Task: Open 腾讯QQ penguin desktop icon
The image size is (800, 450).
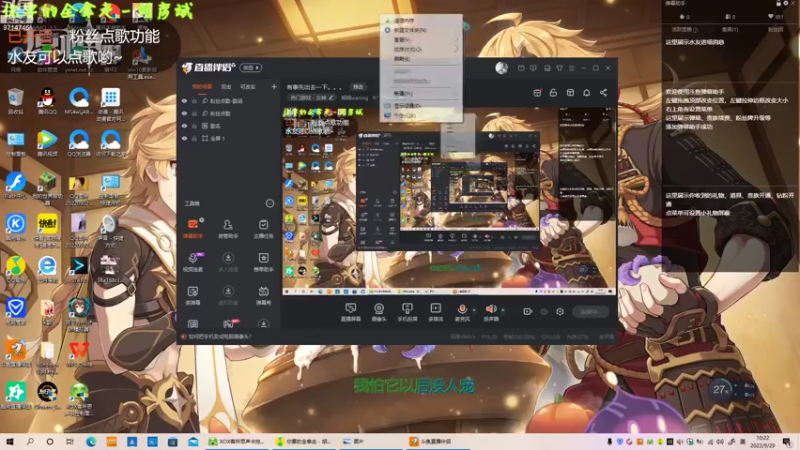Action: tap(47, 101)
